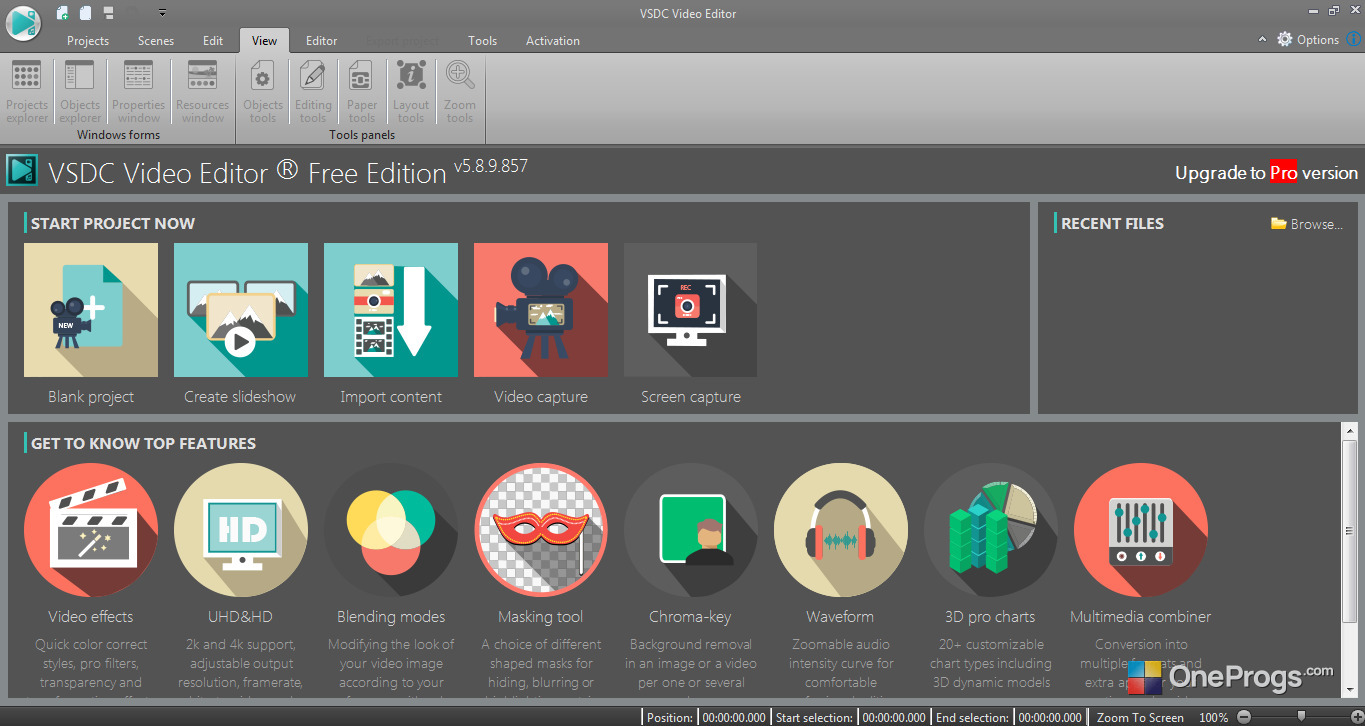1365x726 pixels.
Task: Click Zoom To Screen in status bar
Action: (1140, 717)
